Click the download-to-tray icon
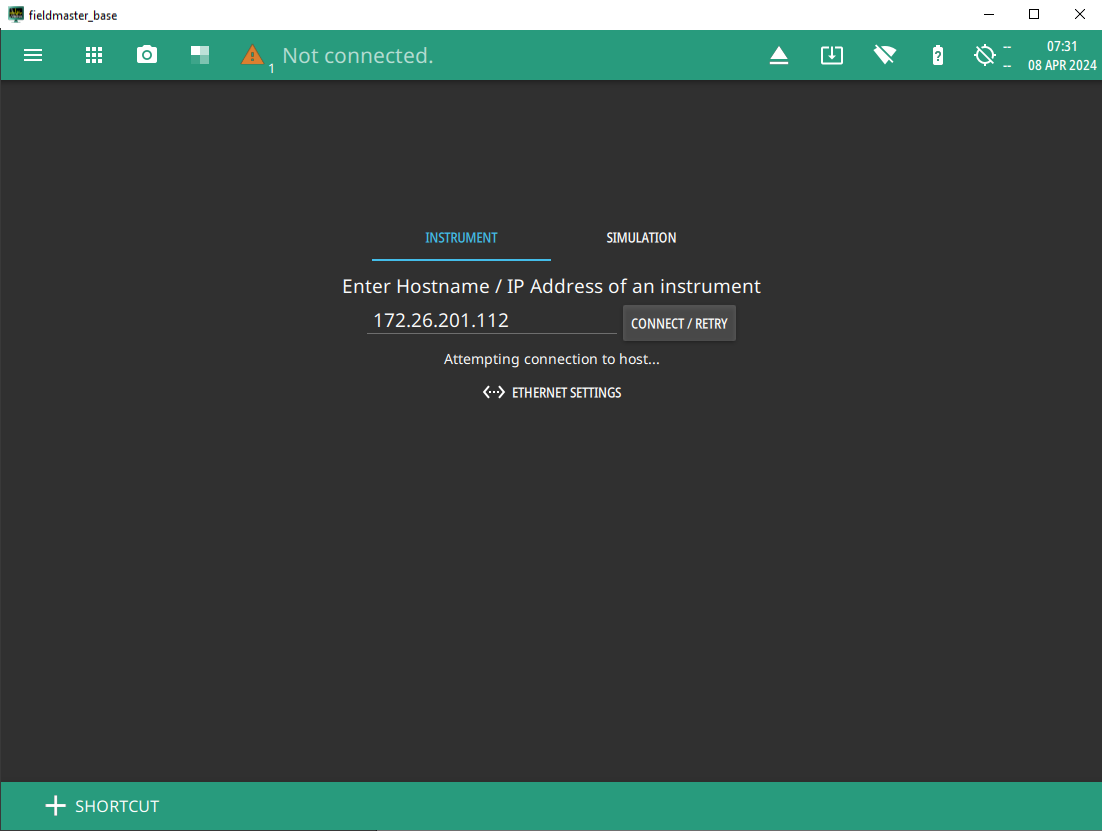1102x831 pixels. tap(832, 56)
